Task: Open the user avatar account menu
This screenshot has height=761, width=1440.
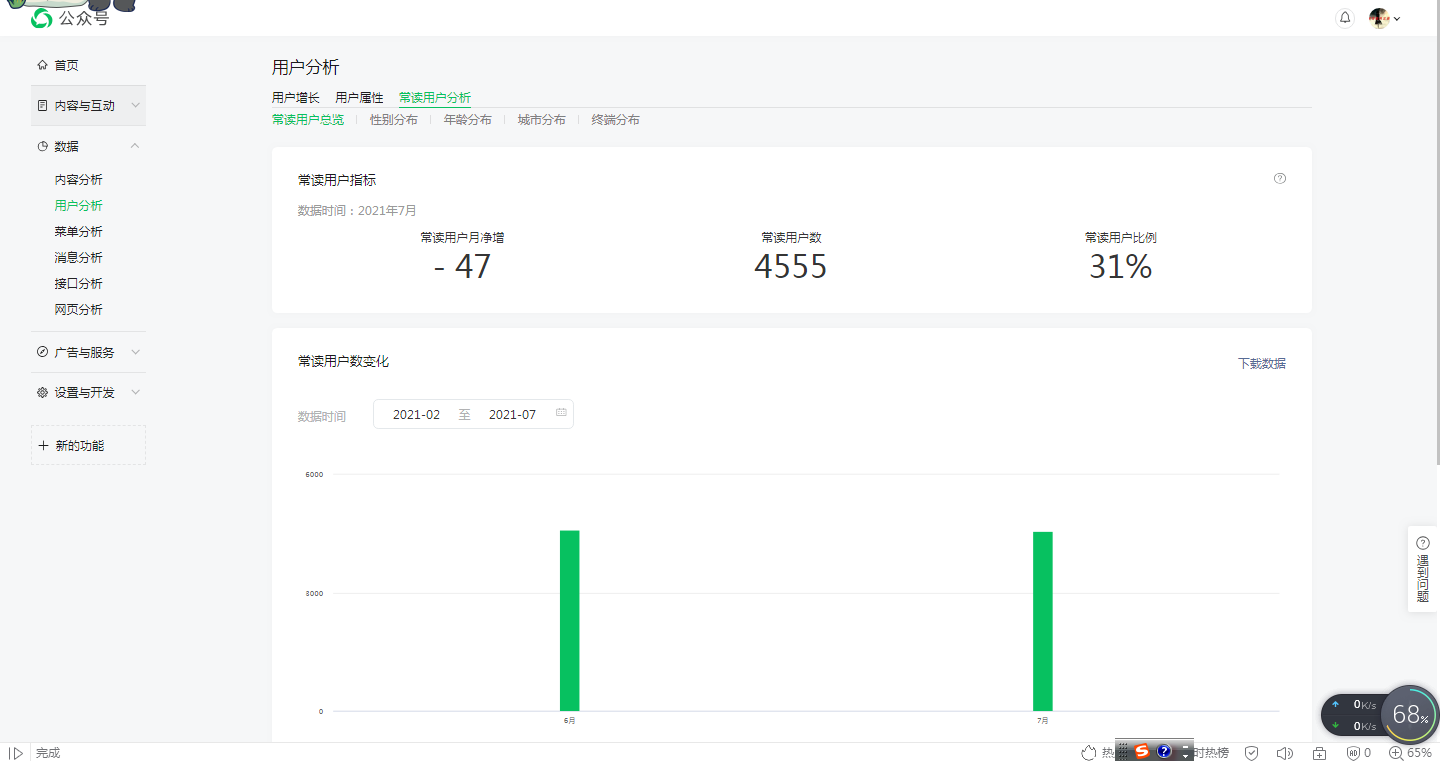Action: 1383,18
